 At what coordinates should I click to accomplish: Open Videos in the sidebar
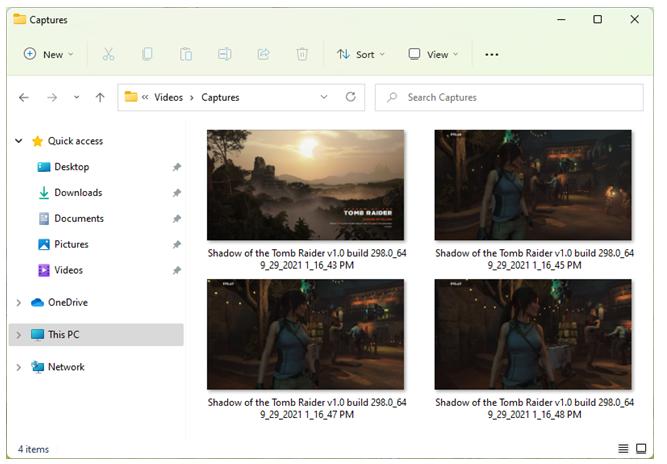click(68, 270)
